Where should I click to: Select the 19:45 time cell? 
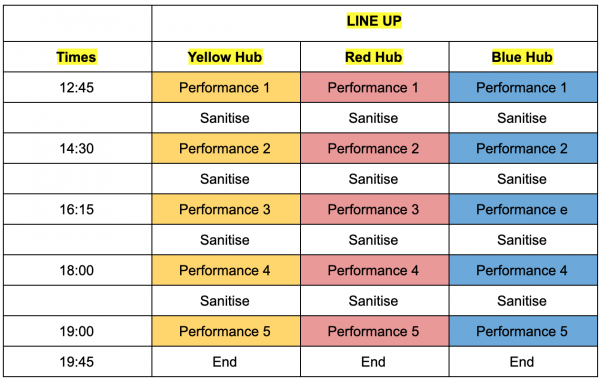(77, 362)
